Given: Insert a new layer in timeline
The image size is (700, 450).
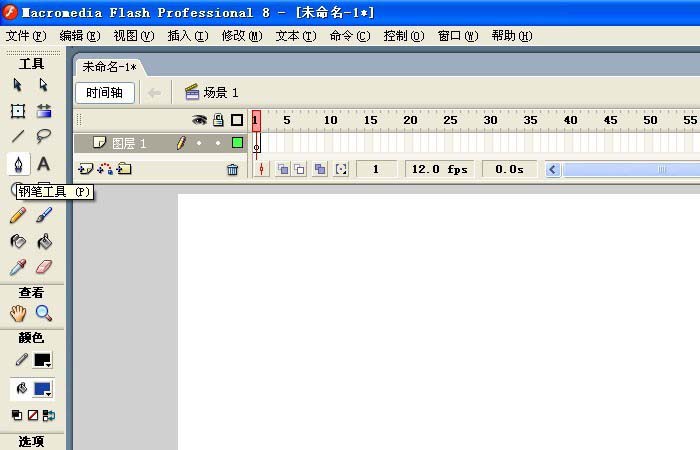Looking at the screenshot, I should (85, 169).
